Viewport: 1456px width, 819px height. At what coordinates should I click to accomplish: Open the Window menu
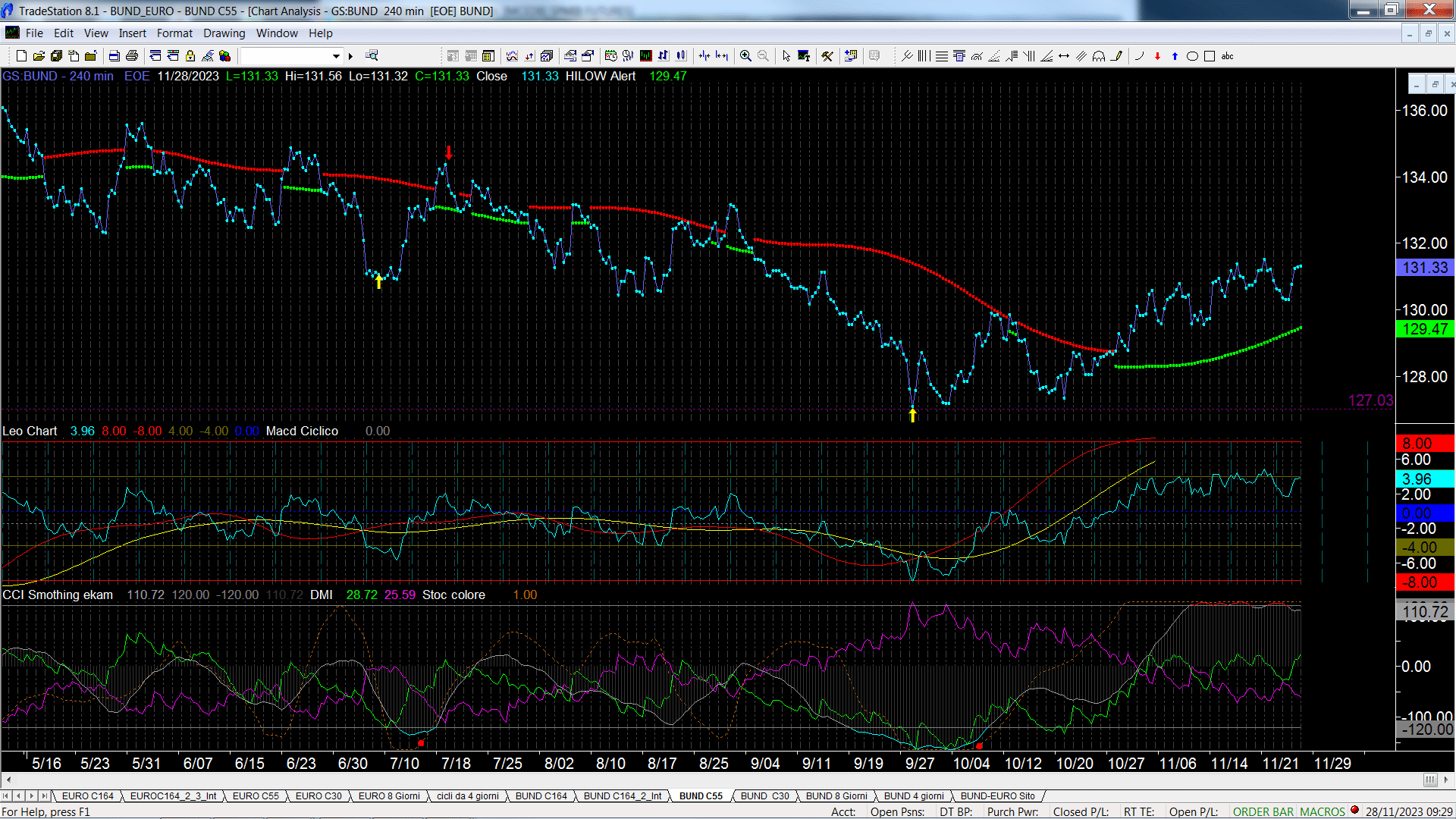[x=277, y=33]
